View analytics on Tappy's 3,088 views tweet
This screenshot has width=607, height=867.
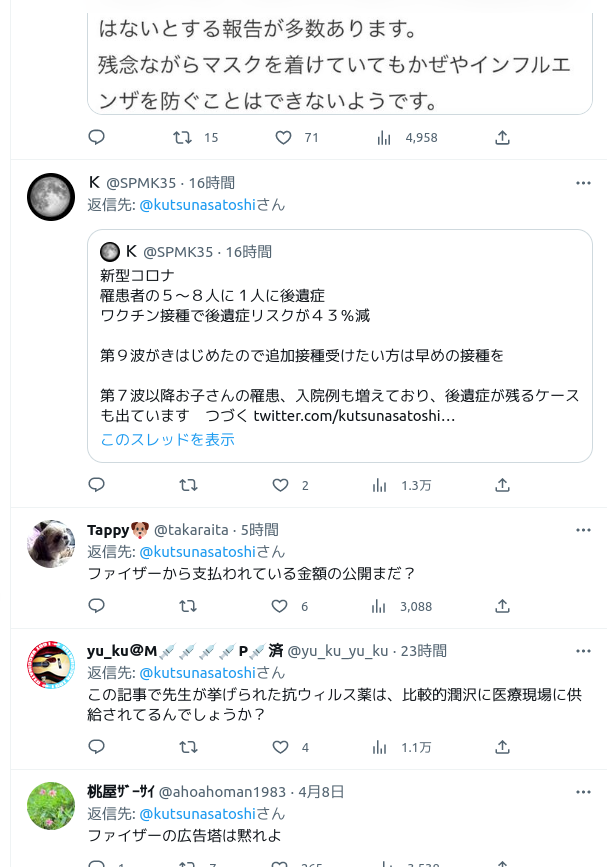point(381,606)
